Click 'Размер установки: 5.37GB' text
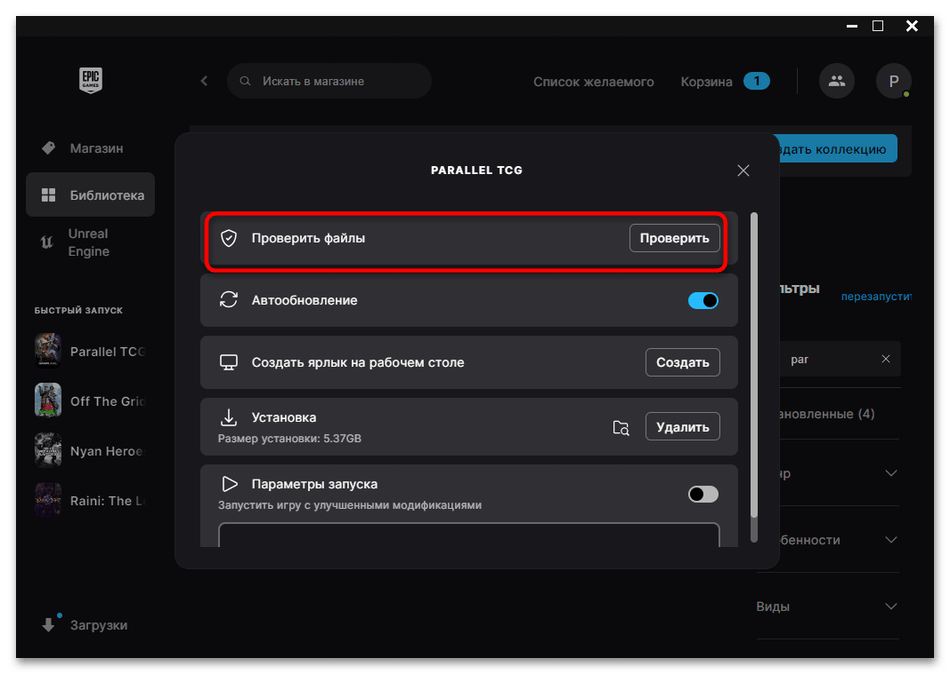 tap(290, 438)
